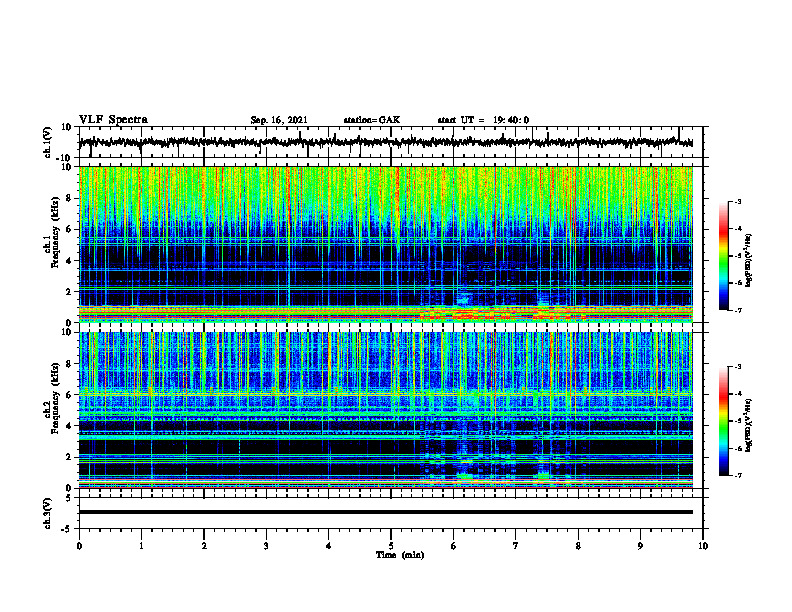Click the 'ch.1(V)' waveform axis label
Image resolution: width=792 pixels, height=612 pixels.
pos(48,142)
